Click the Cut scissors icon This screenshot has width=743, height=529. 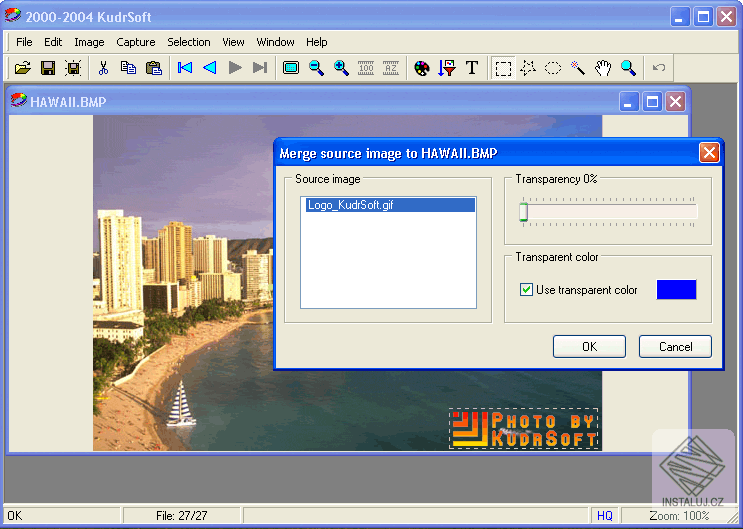click(103, 68)
